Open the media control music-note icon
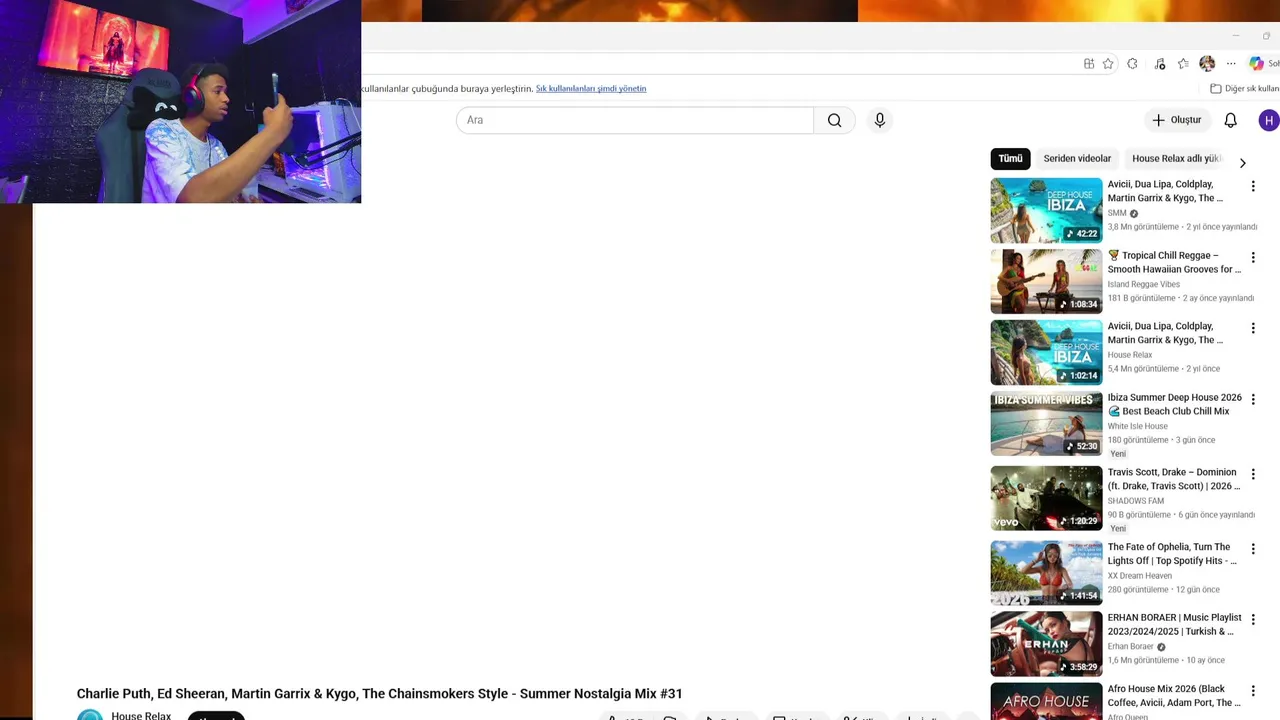 click(x=1159, y=64)
